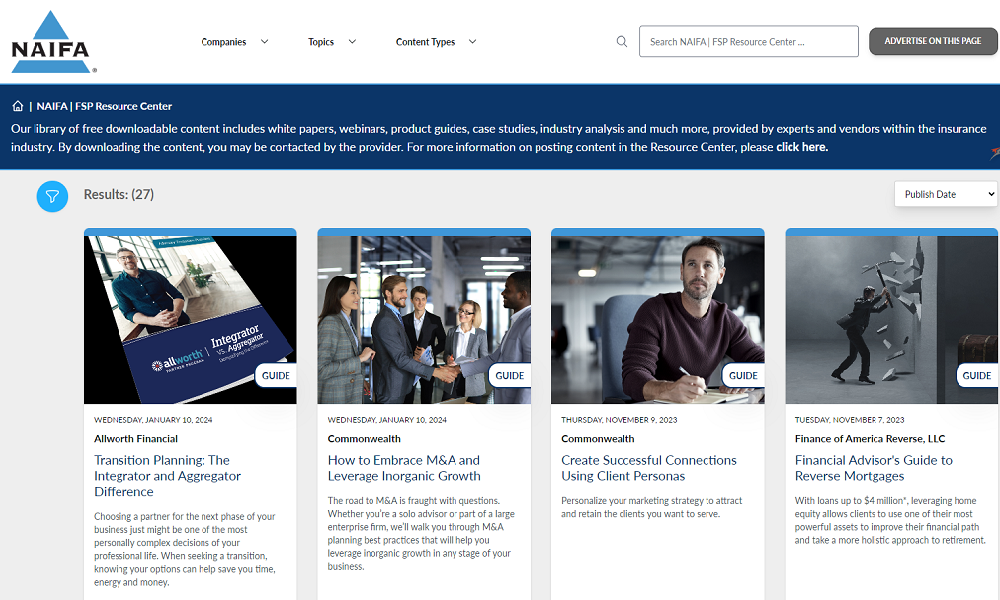Screen dimensions: 1000x600
Task: Click GUIDE badge on Allworth card
Action: coord(276,376)
